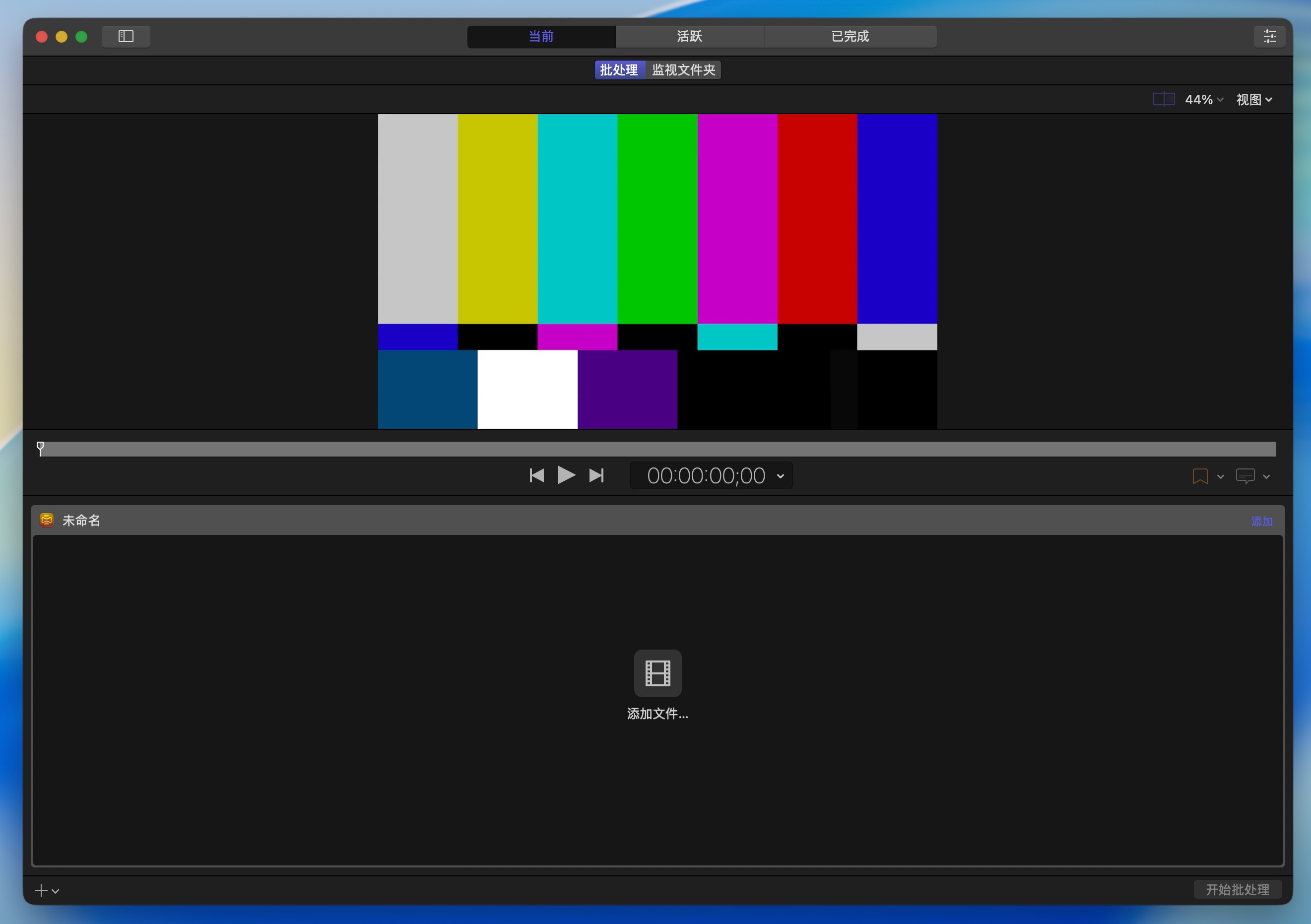Click the captions speech-bubble icon

[x=1245, y=476]
